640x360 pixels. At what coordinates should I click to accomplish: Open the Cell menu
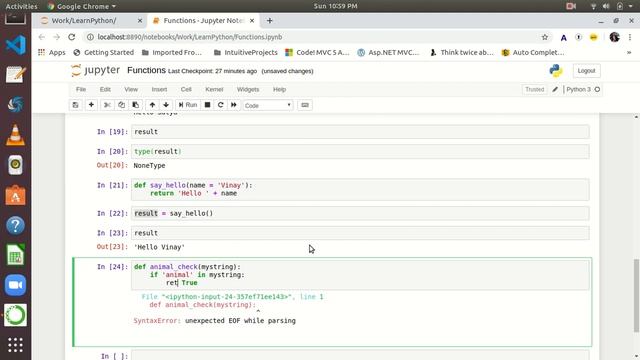(x=186, y=89)
